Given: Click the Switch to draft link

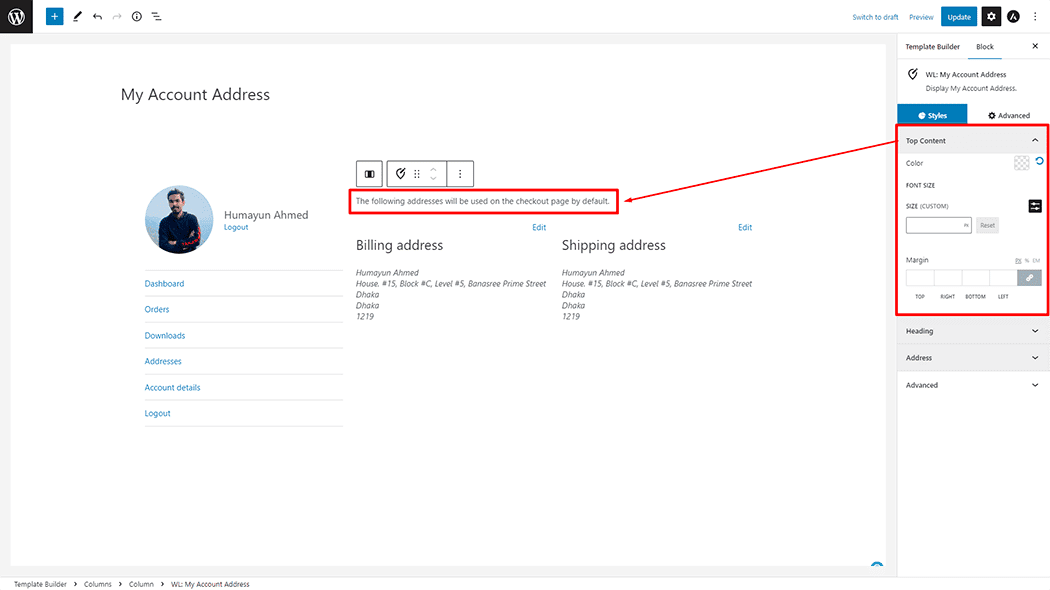Looking at the screenshot, I should [875, 17].
